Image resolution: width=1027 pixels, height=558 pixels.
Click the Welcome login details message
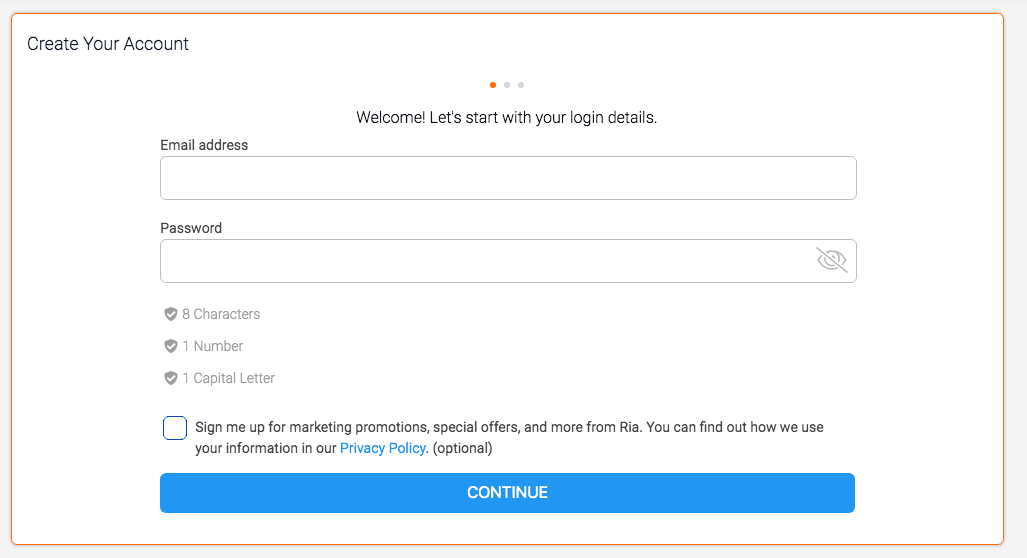506,117
